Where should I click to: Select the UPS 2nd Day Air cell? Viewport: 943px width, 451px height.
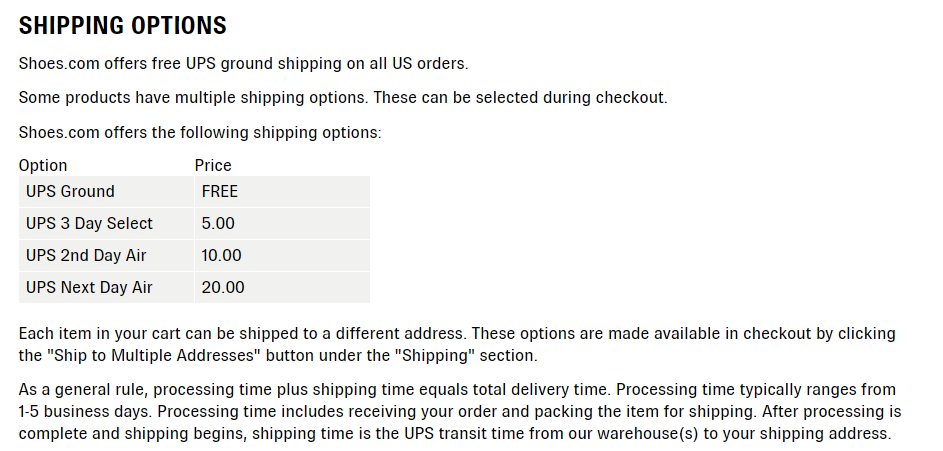[106, 256]
